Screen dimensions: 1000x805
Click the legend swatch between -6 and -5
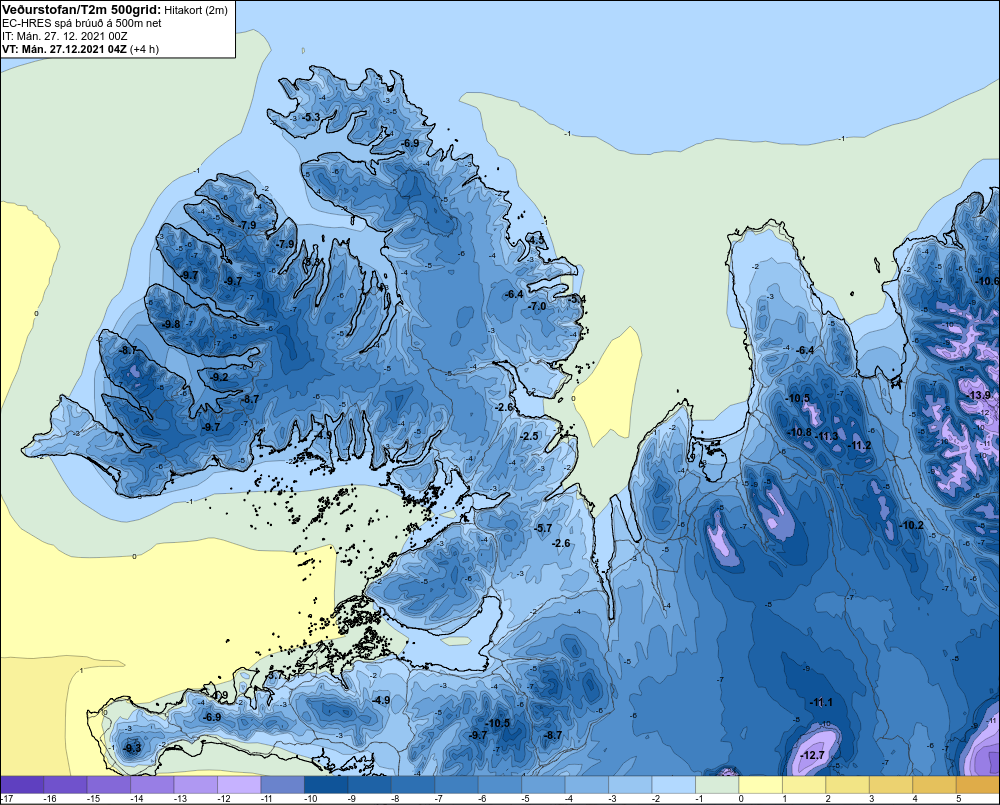[500, 785]
